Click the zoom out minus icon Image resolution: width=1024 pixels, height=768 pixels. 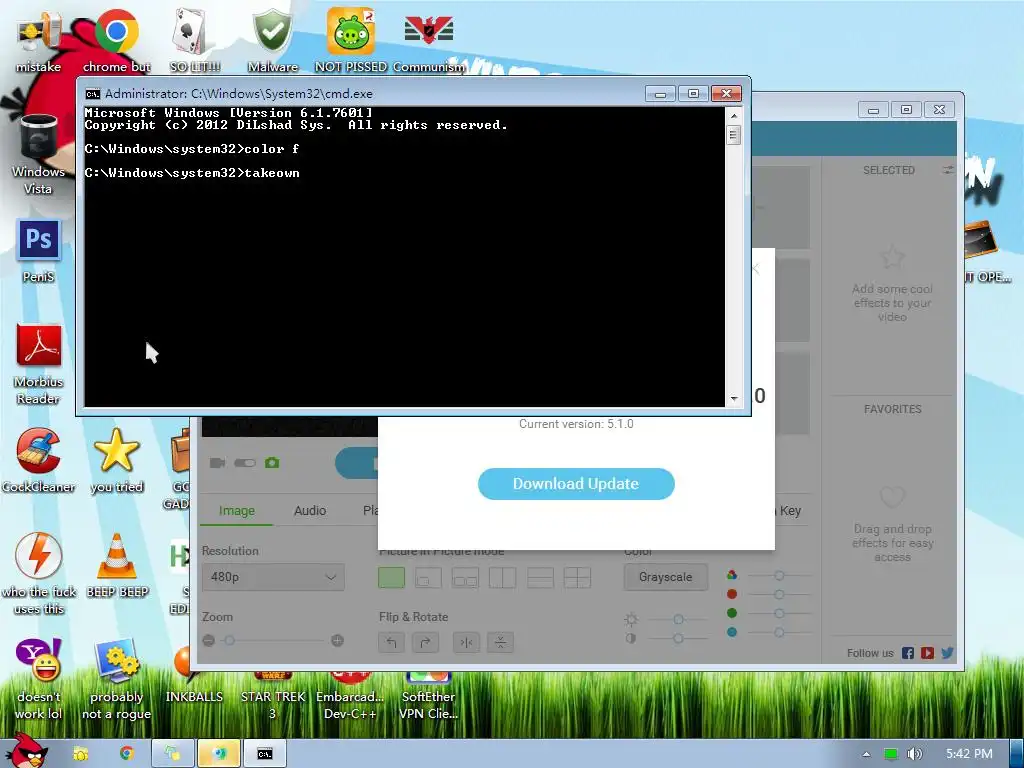coord(208,641)
